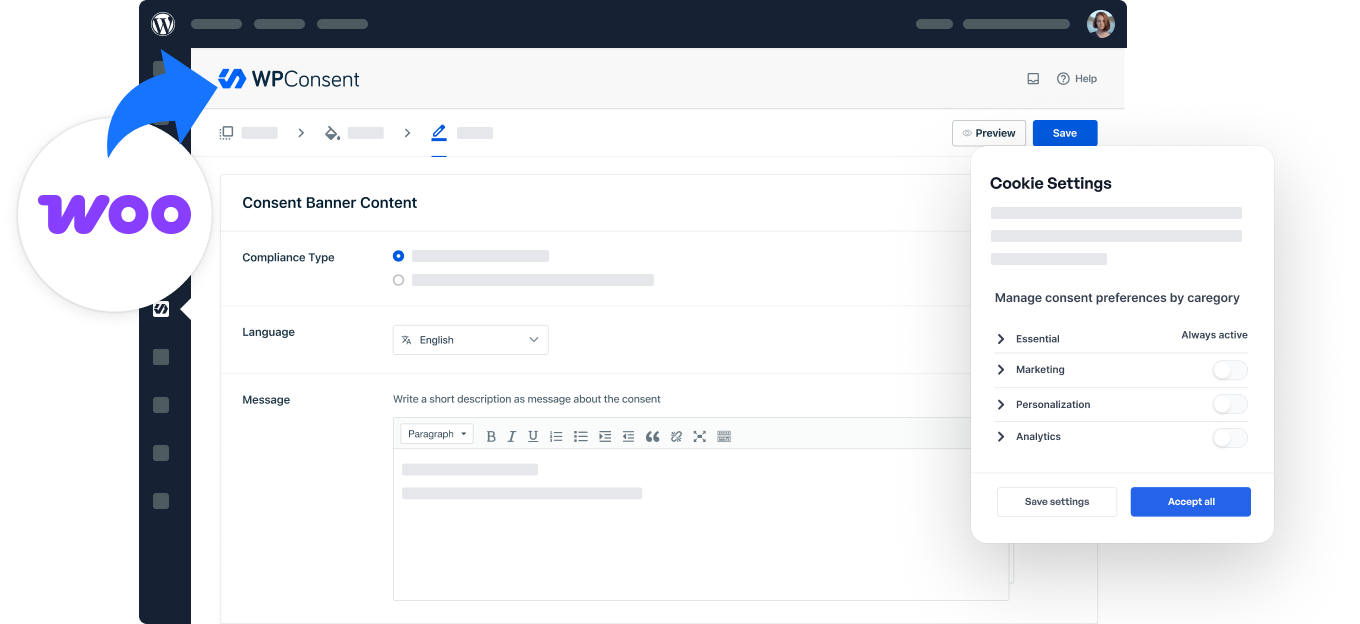This screenshot has width=1360, height=624.
Task: Insert a bulleted list
Action: coord(580,436)
